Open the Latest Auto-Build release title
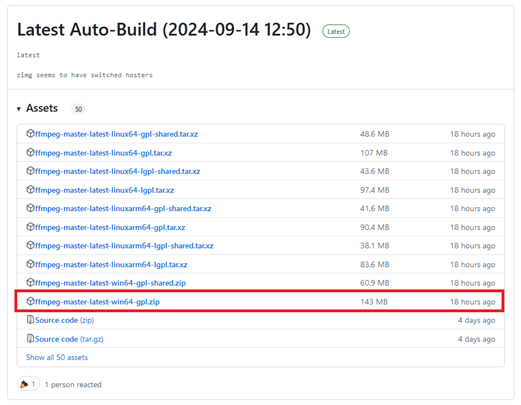Viewport: 521px width, 405px height. point(164,30)
